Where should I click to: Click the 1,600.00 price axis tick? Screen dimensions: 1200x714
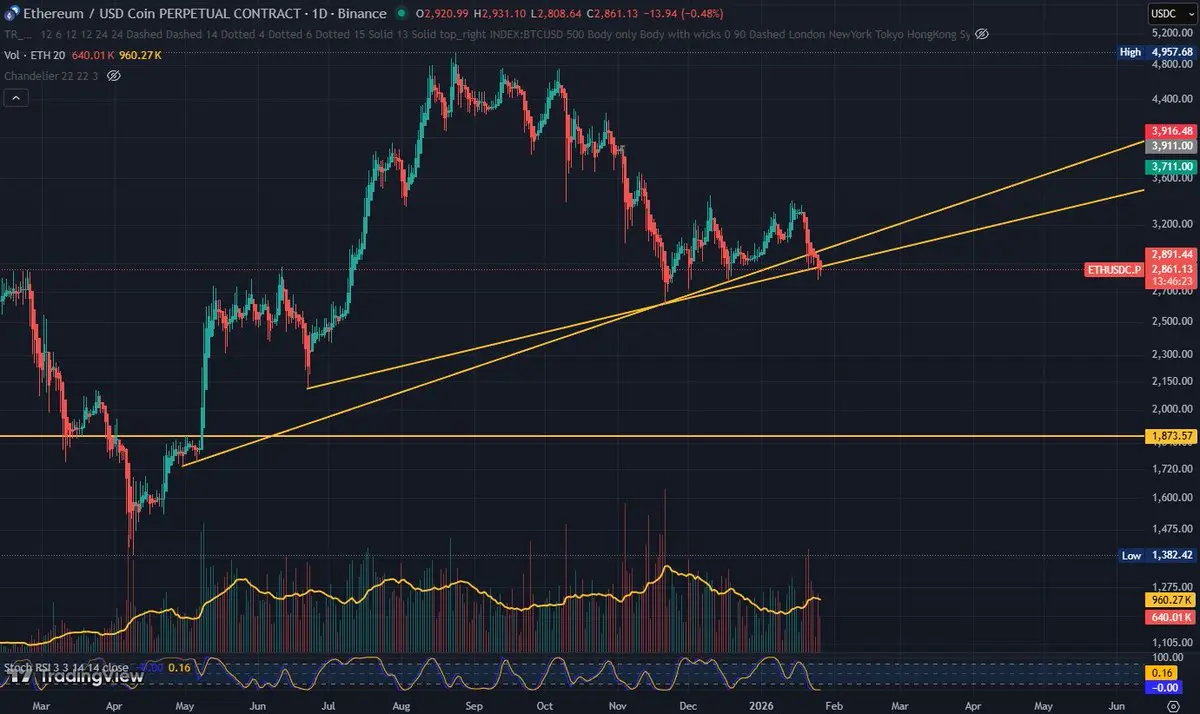(x=1170, y=497)
